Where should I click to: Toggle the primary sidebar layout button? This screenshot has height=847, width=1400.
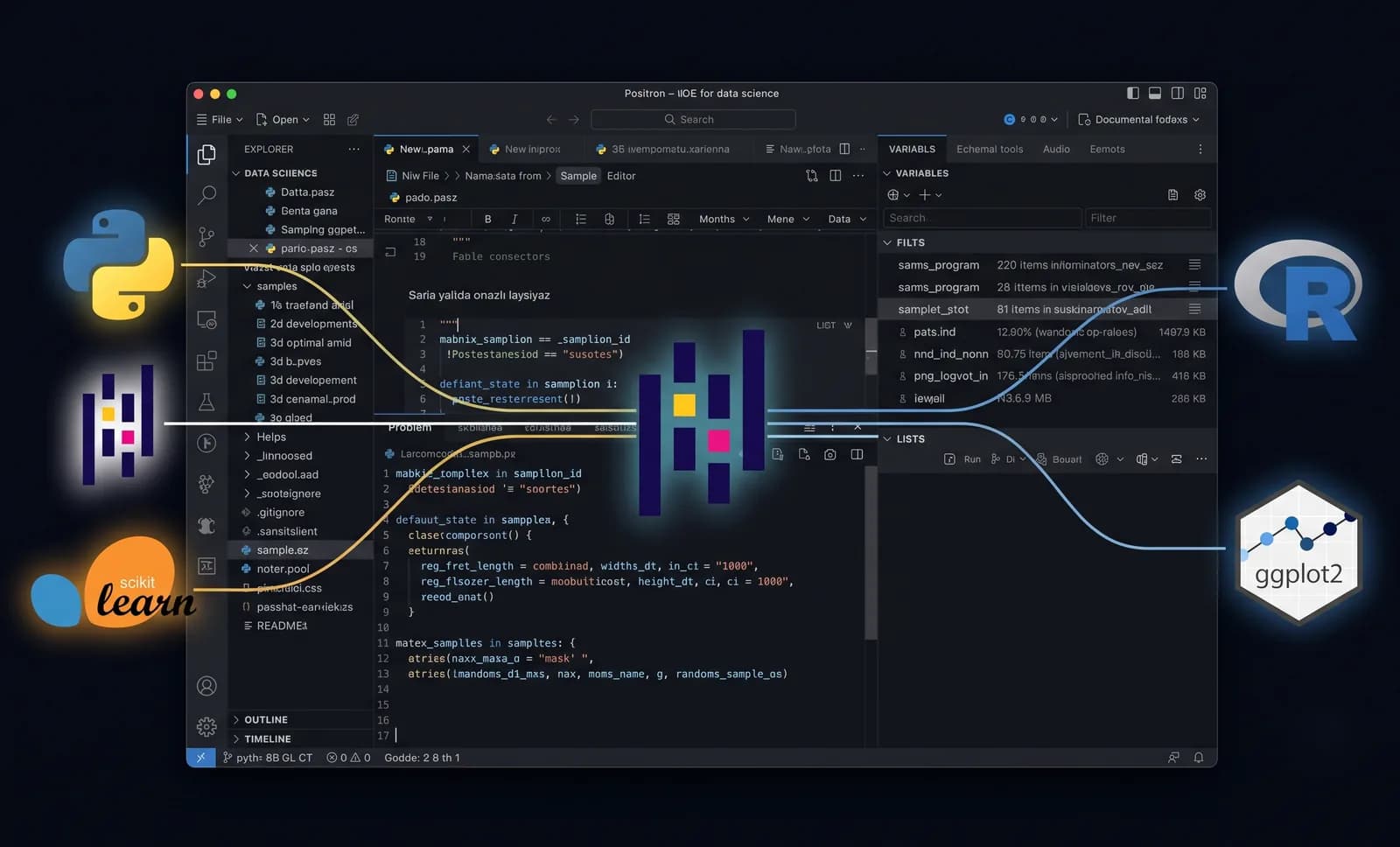1133,94
